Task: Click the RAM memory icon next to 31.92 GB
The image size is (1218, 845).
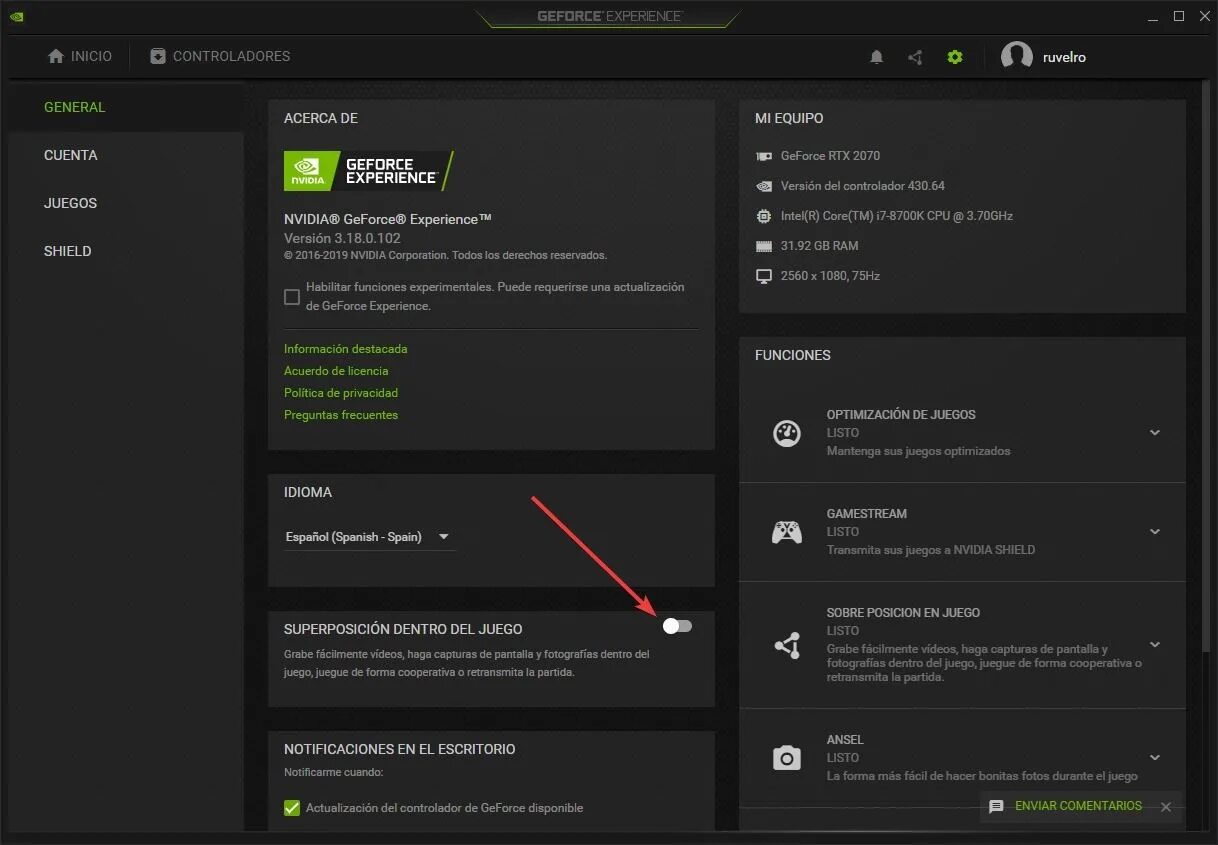Action: (x=764, y=246)
